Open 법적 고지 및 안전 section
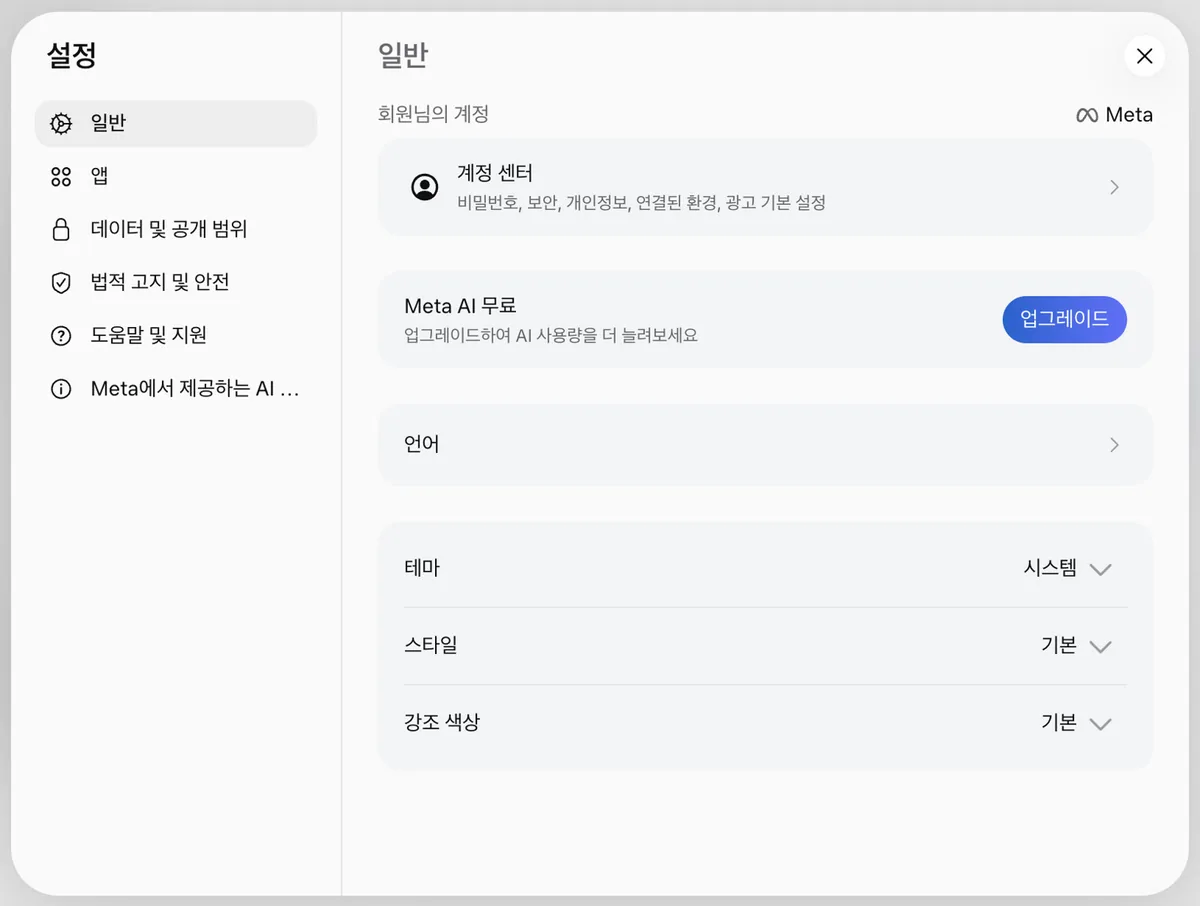The image size is (1200, 906). (176, 282)
